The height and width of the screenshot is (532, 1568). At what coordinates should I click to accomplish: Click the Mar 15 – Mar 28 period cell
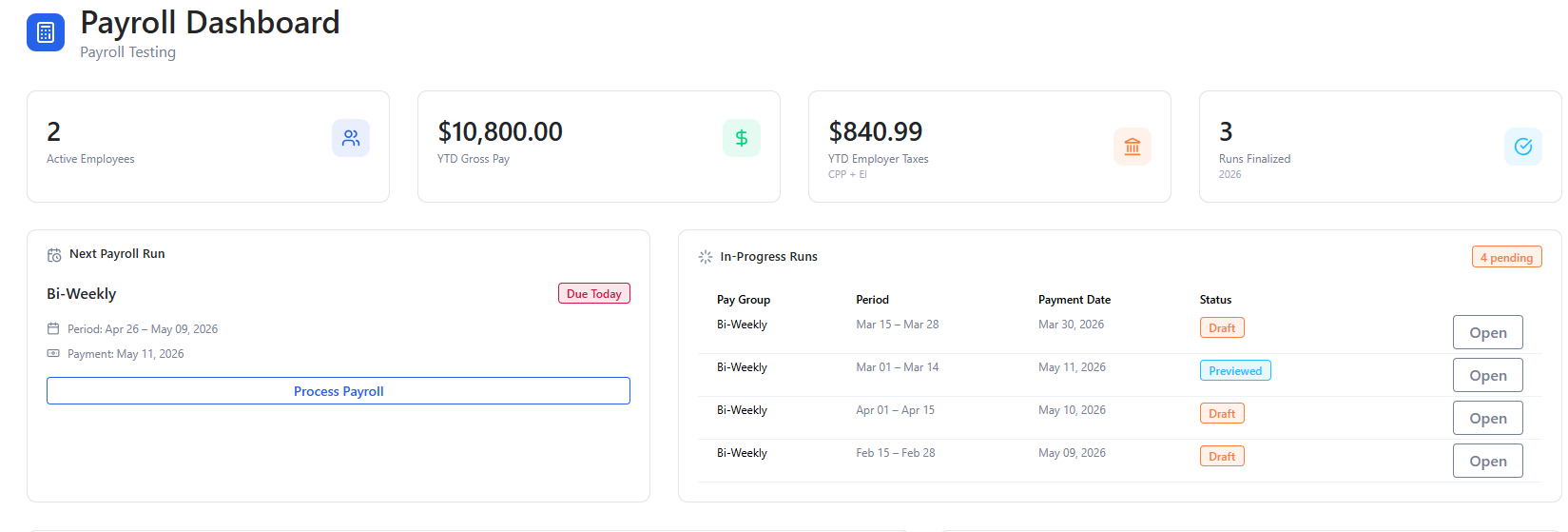point(898,325)
